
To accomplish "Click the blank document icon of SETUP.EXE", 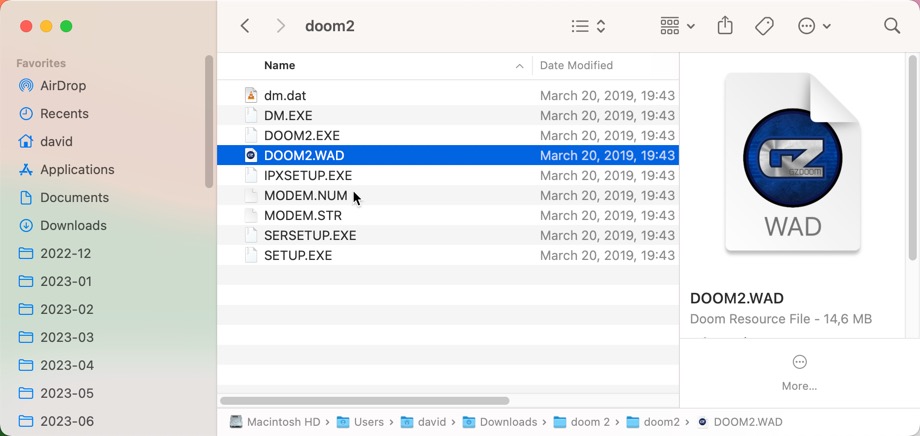I will pyautogui.click(x=251, y=255).
